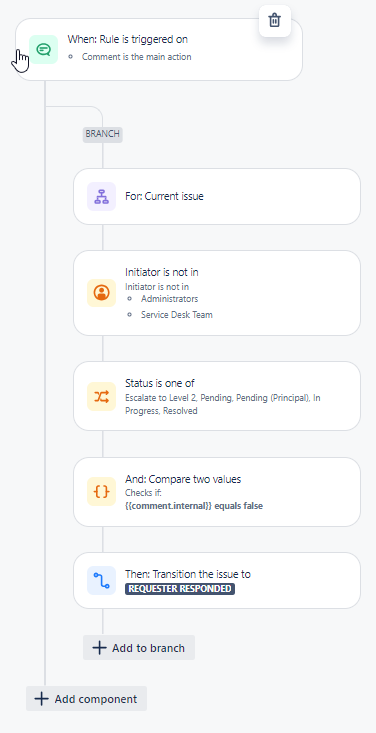Click the orange user condition icon

[x=101, y=293]
